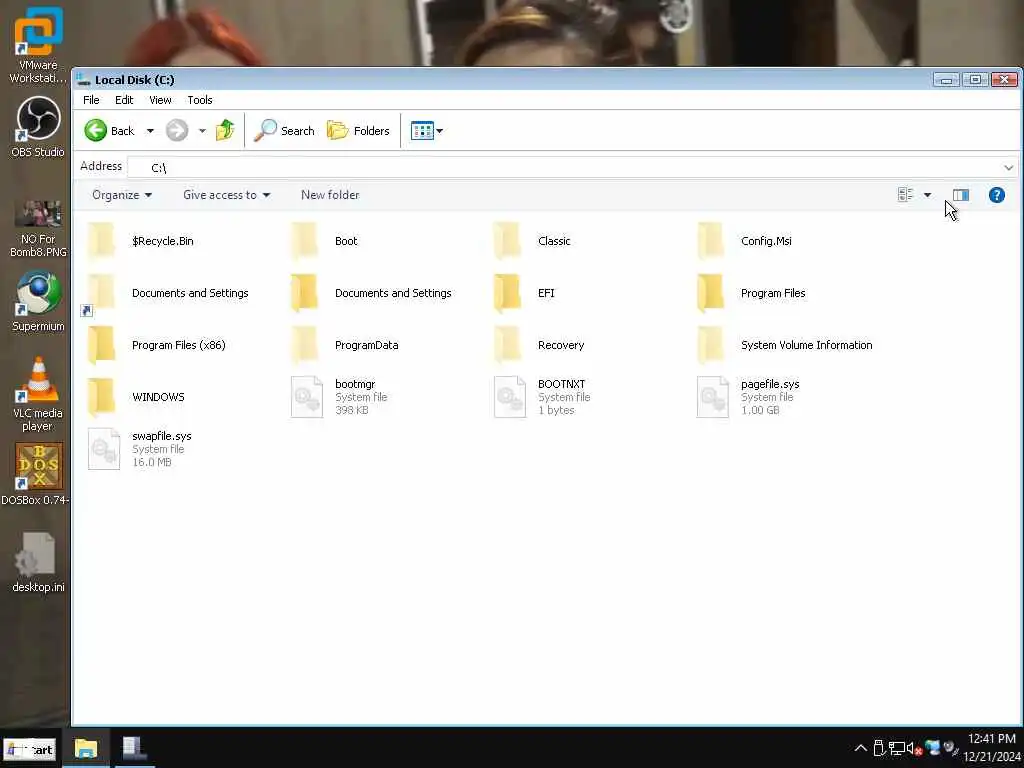1024x768 pixels.
Task: Select the Program Files (x86) folder
Action: click(x=157, y=345)
